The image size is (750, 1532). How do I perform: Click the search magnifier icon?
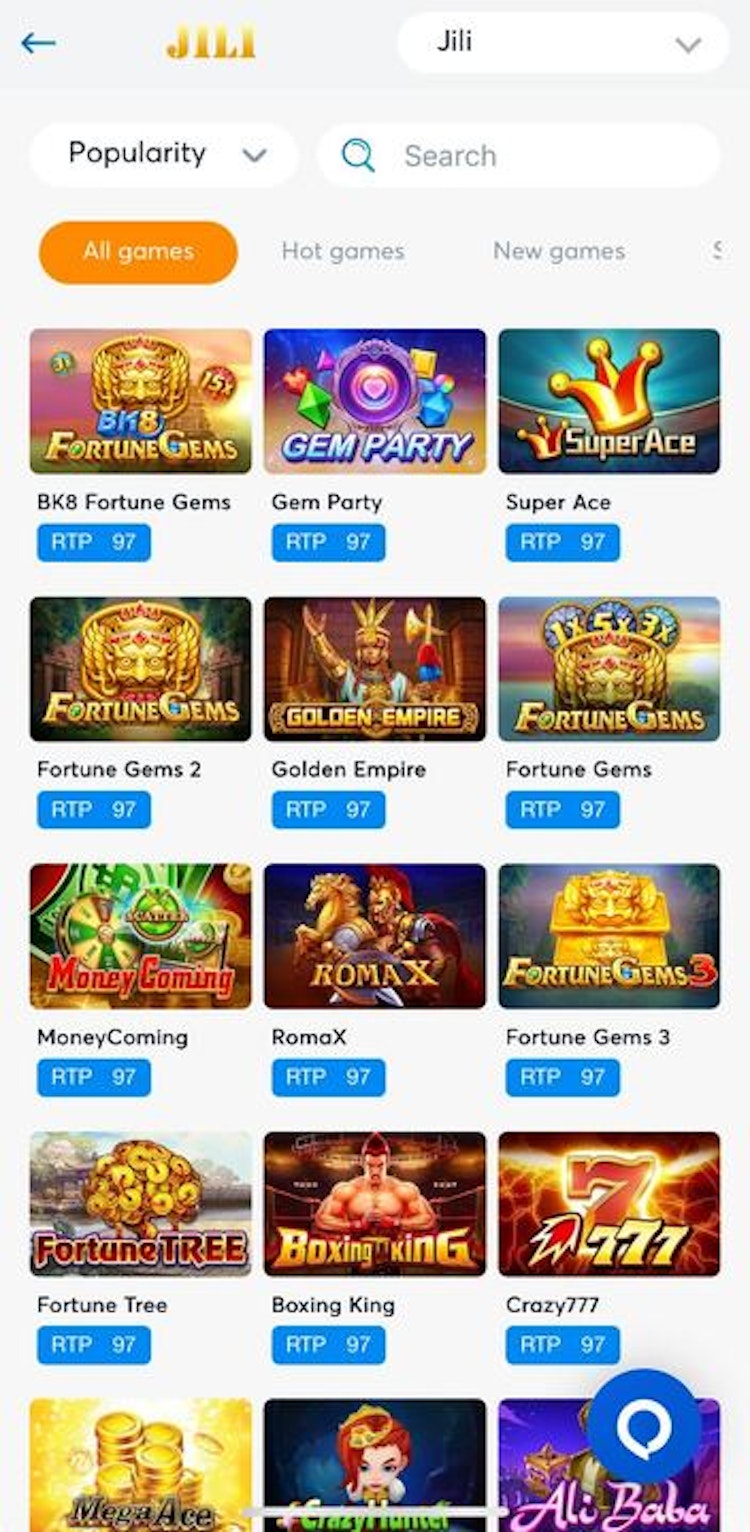(357, 156)
